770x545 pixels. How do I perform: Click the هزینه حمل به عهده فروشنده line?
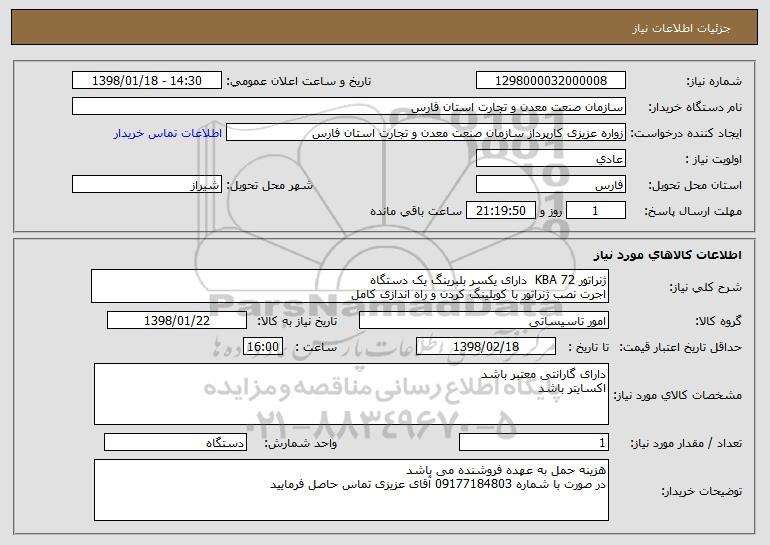click(506, 470)
